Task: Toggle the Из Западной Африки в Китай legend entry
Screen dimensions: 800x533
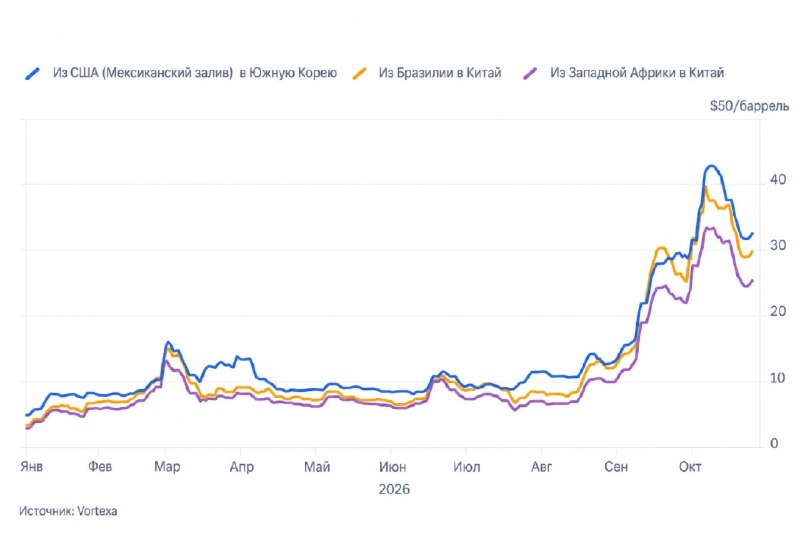Action: point(624,73)
